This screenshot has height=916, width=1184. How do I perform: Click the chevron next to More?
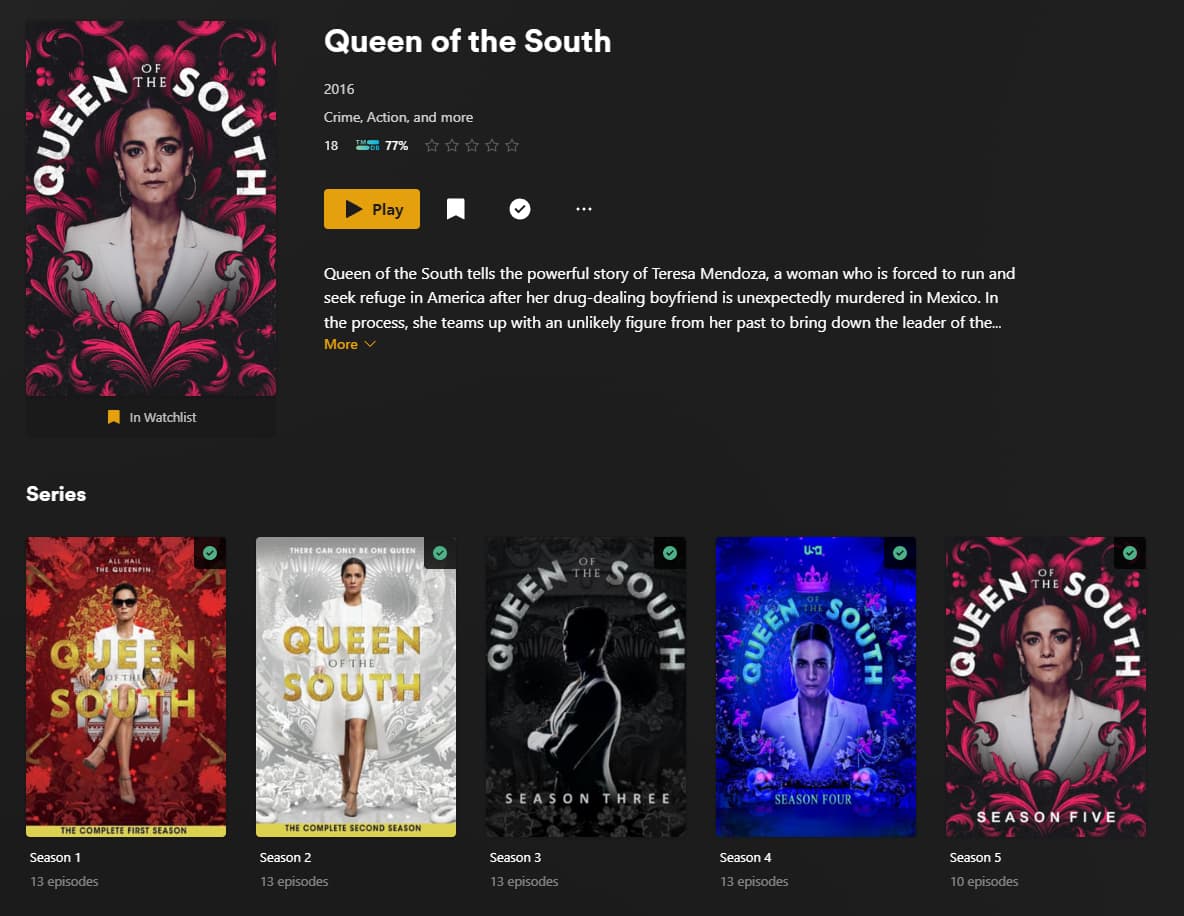[370, 344]
